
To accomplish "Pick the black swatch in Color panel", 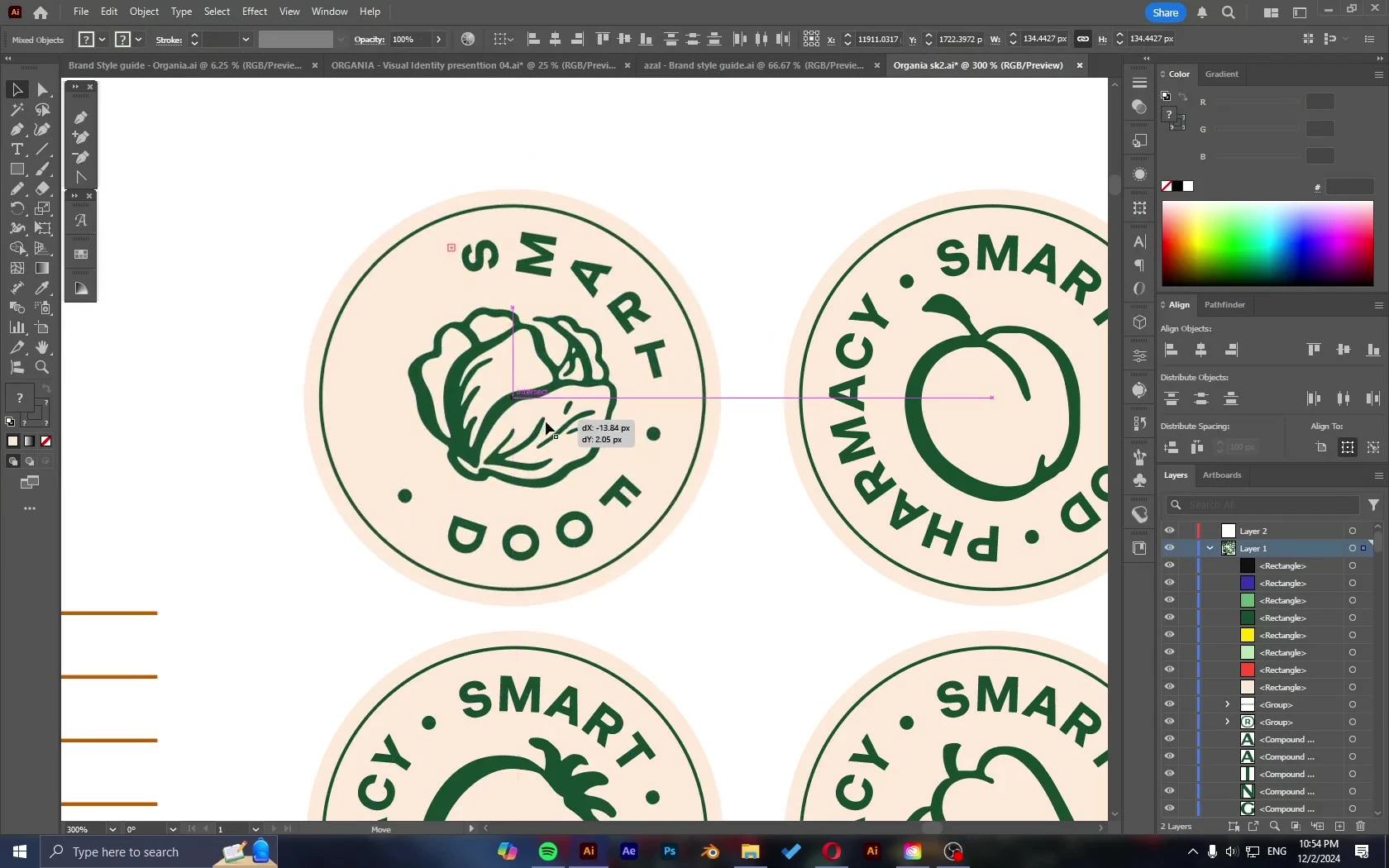I will pyautogui.click(x=1177, y=186).
